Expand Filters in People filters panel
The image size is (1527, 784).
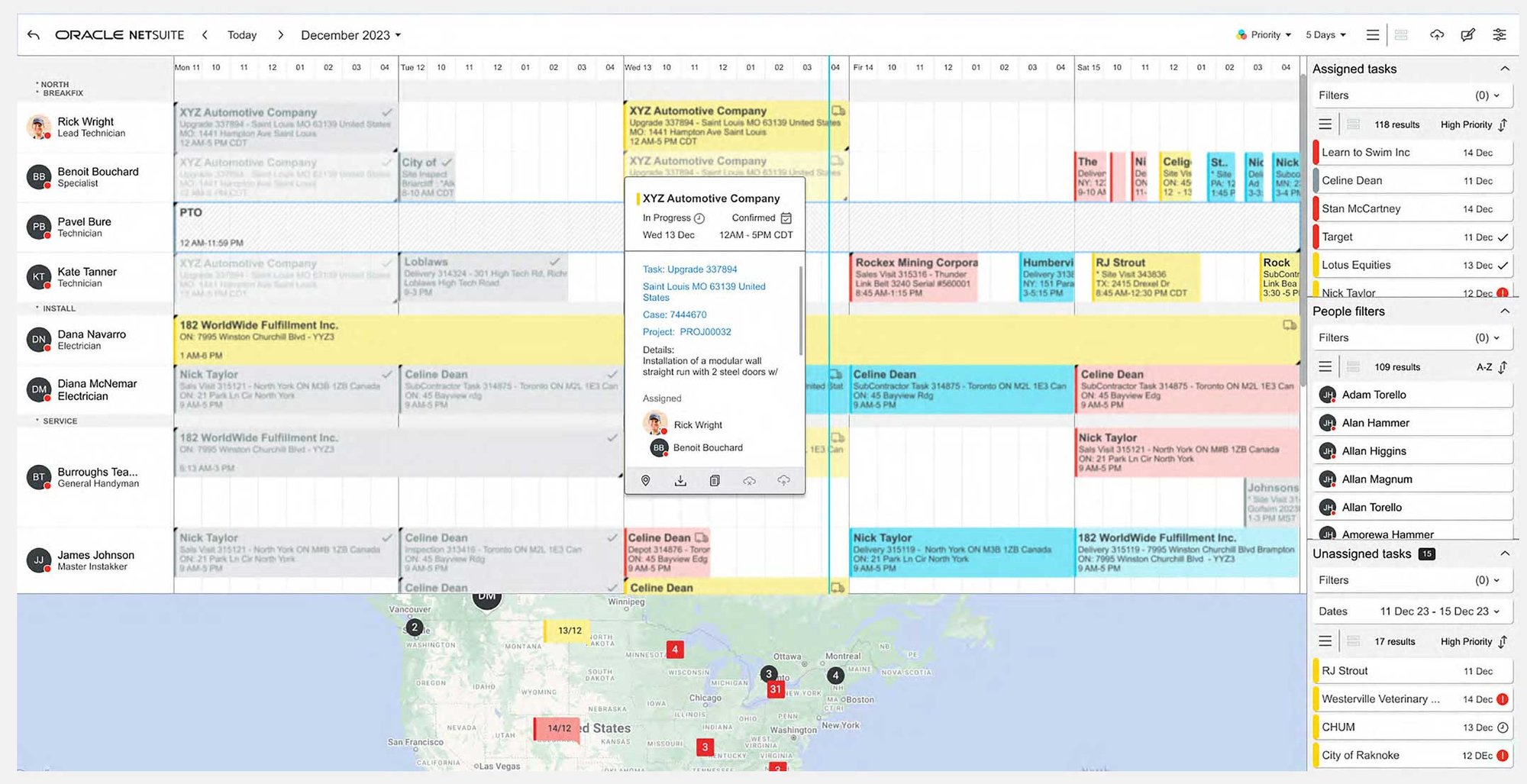tap(1412, 337)
